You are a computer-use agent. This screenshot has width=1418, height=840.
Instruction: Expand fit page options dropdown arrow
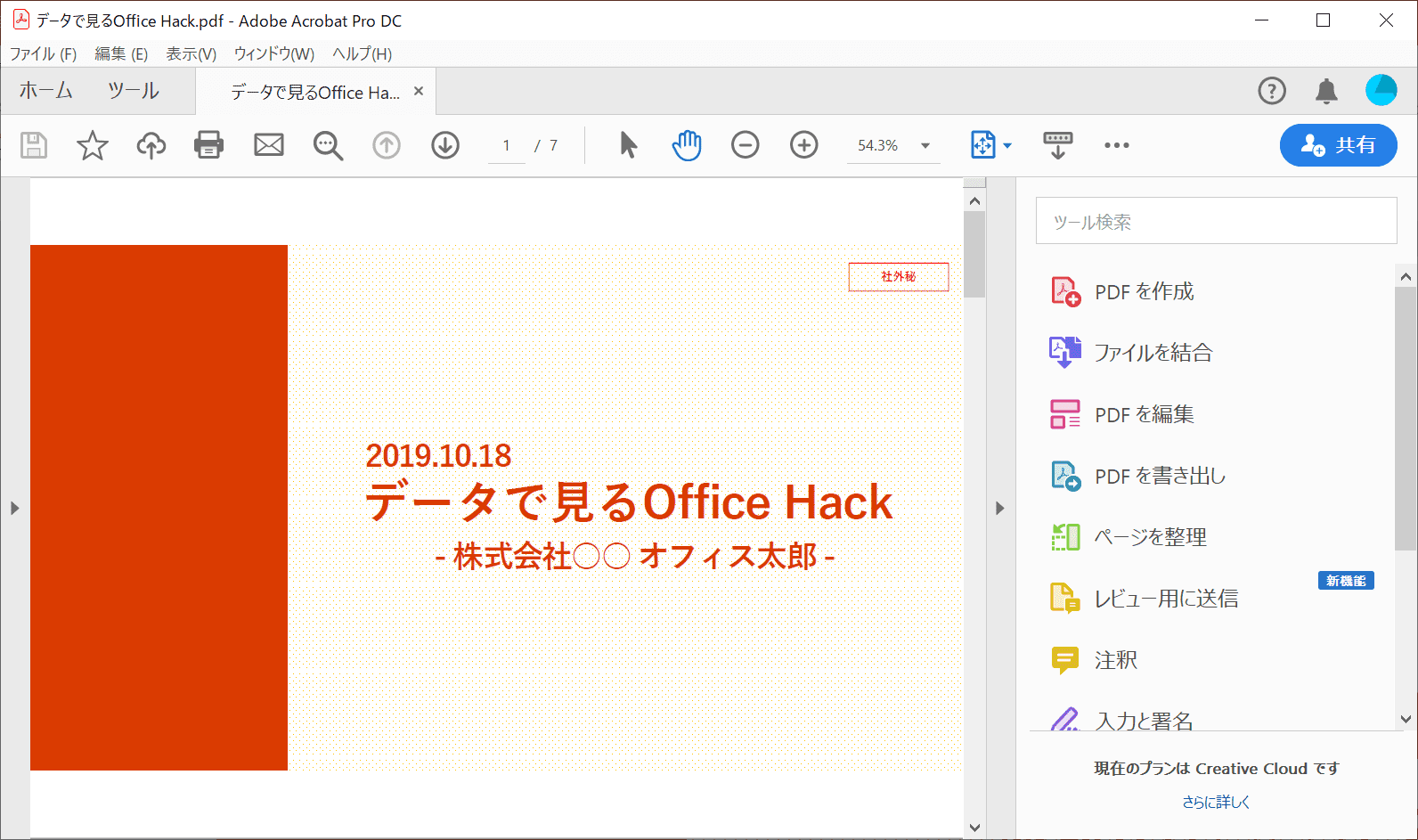(1007, 145)
